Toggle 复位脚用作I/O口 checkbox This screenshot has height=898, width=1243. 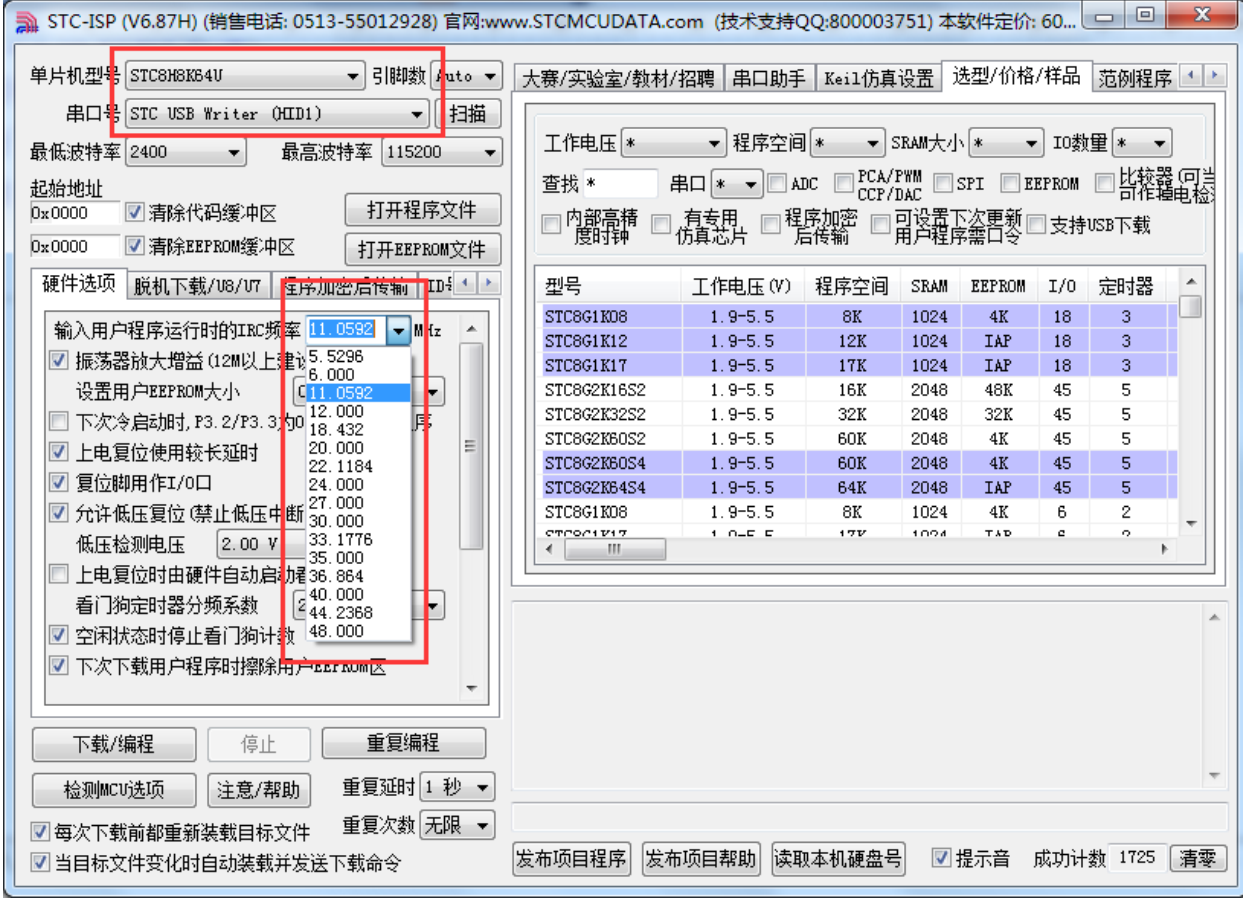click(x=59, y=483)
